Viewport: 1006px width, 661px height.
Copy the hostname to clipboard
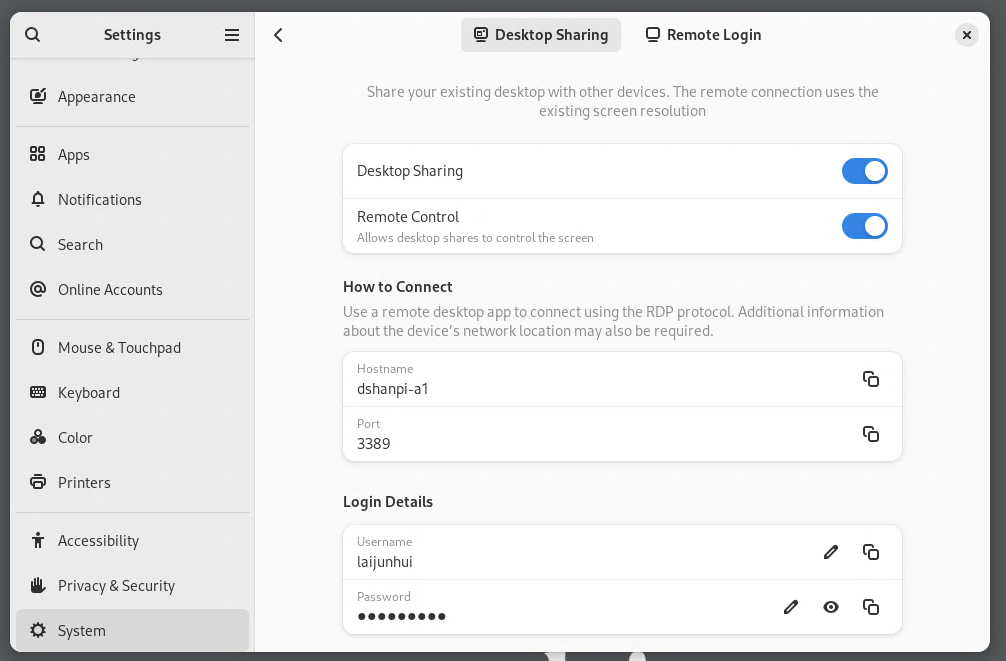pos(871,379)
